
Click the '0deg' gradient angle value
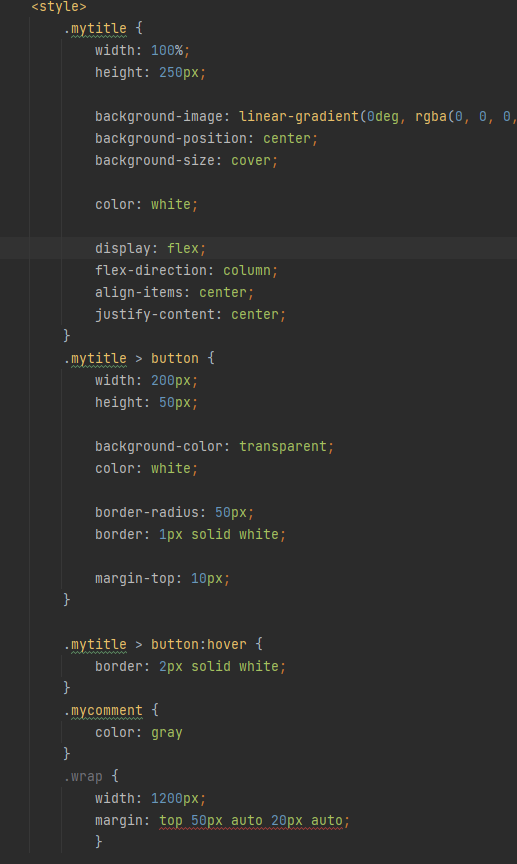[383, 117]
